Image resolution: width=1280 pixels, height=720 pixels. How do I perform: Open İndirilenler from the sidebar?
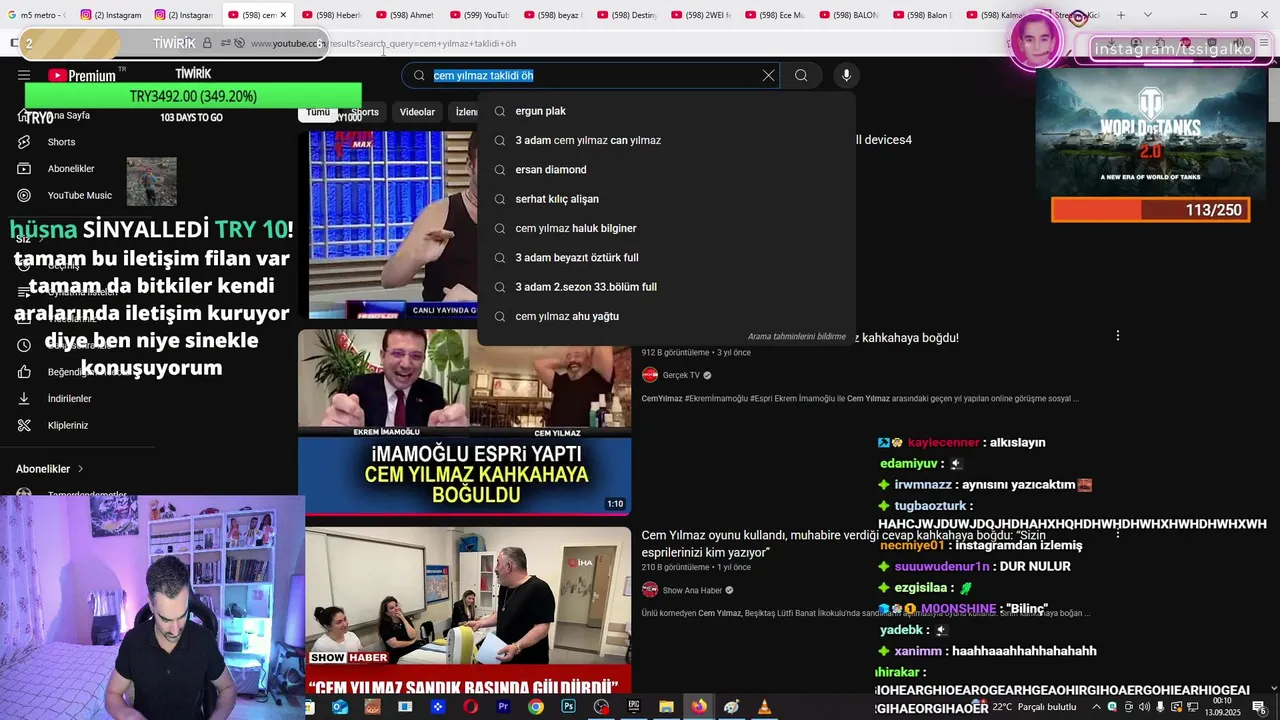[69, 398]
